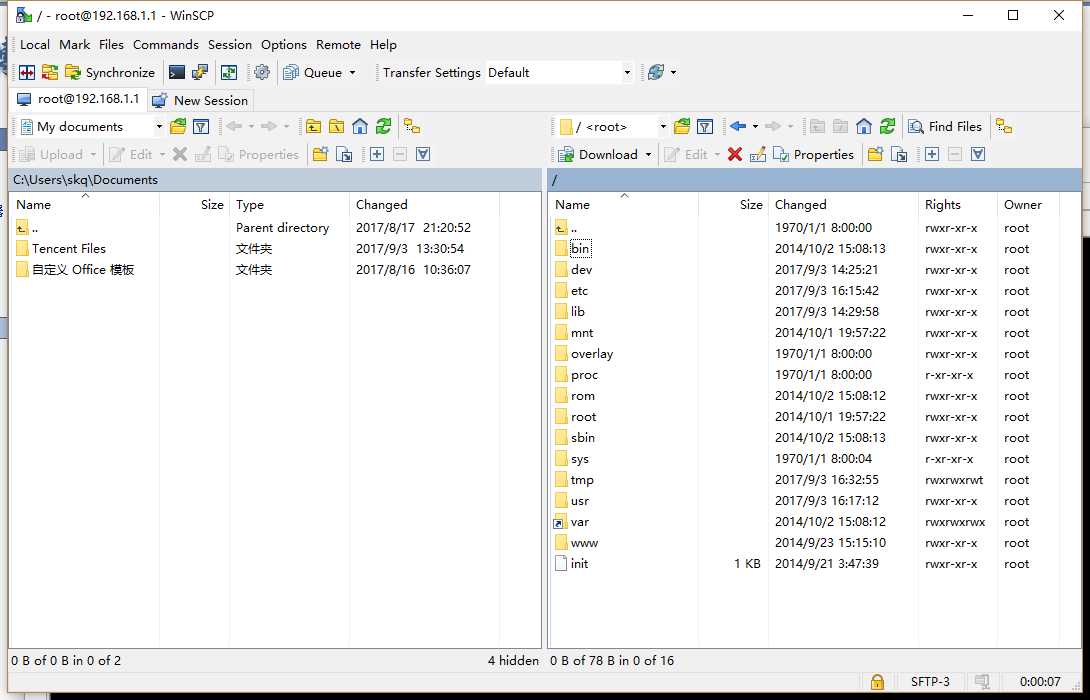The image size is (1090, 700).
Task: Go to local parent directory icon
Action: pyautogui.click(x=314, y=127)
